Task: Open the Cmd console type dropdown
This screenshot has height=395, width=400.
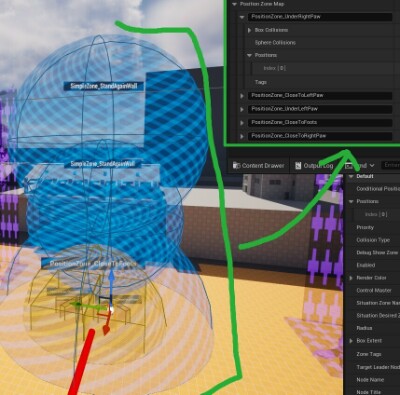Action: point(360,166)
